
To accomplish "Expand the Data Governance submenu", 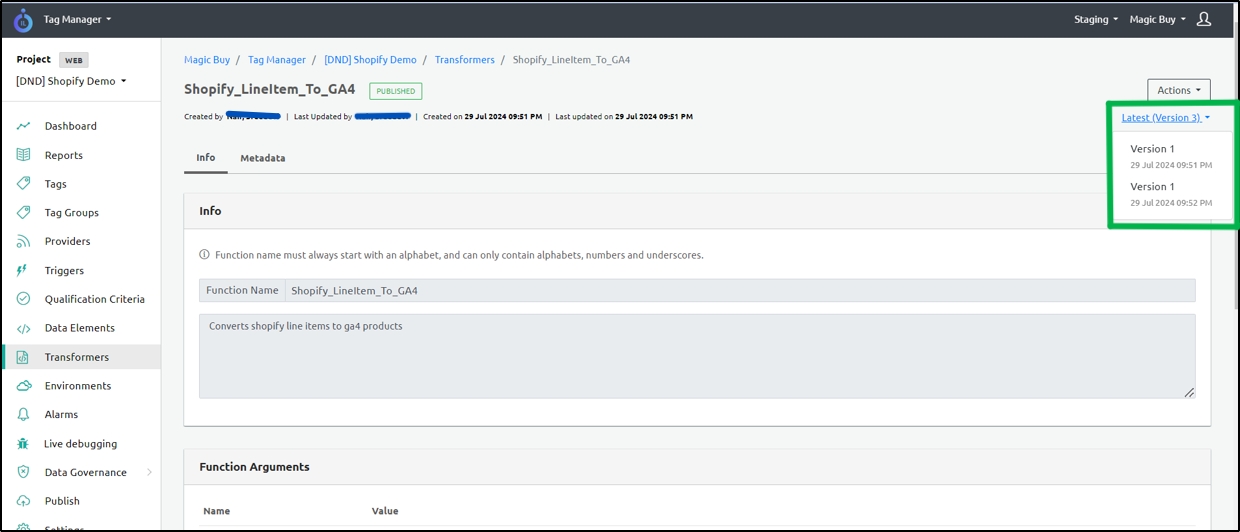I will 149,472.
